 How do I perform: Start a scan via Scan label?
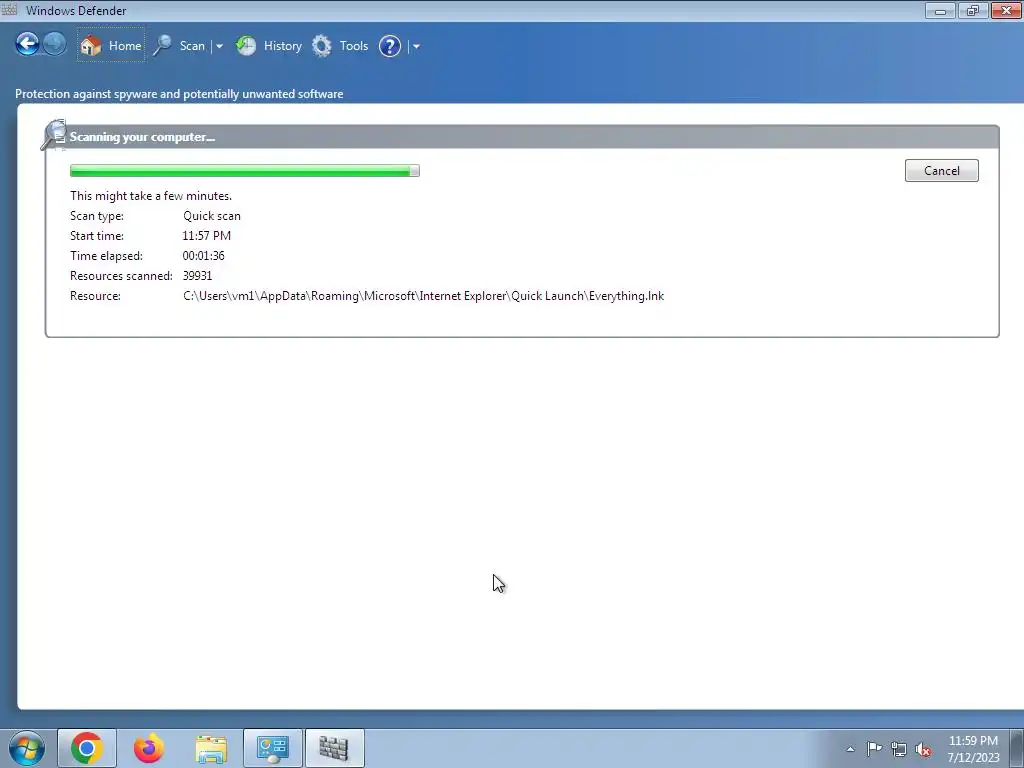point(192,46)
